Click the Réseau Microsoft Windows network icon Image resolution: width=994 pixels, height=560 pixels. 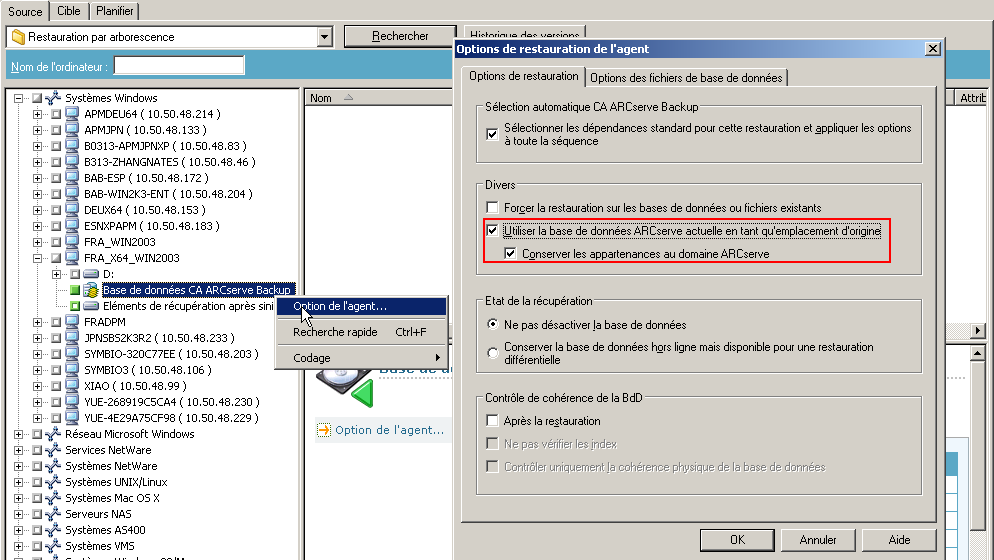(x=53, y=434)
